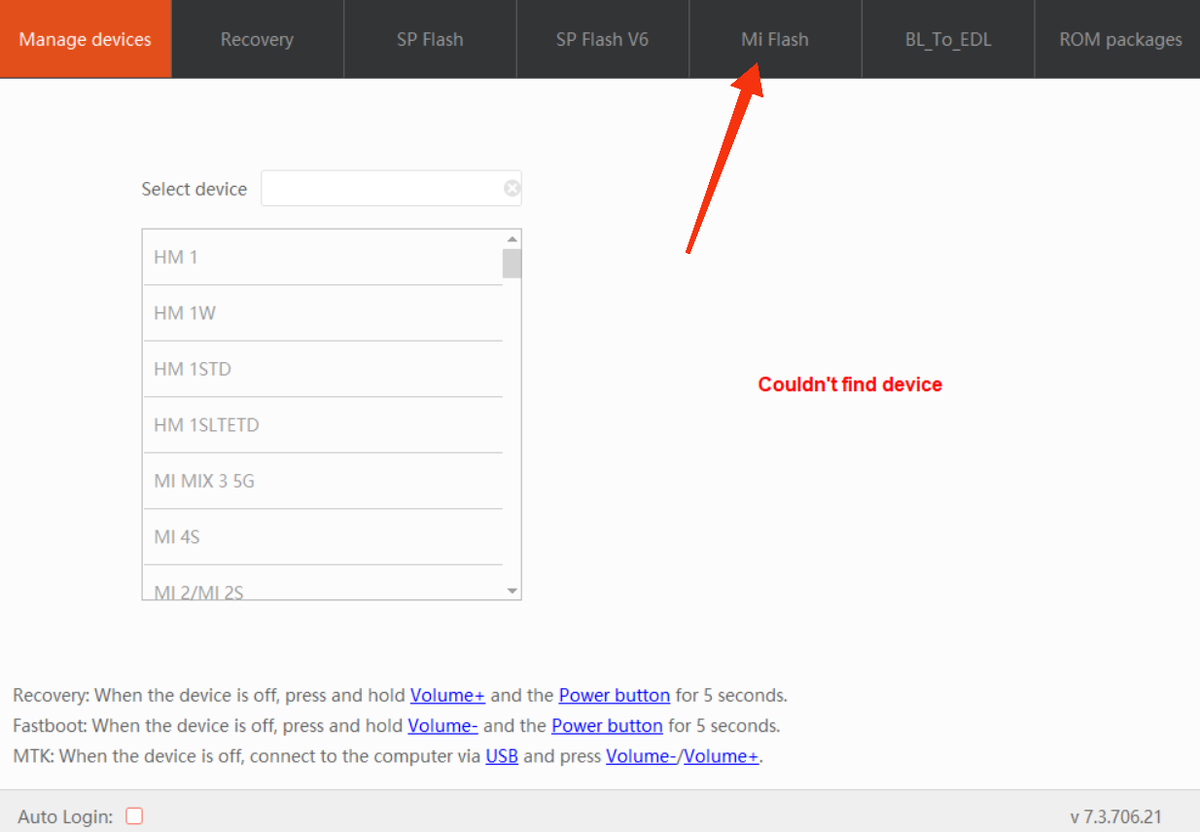Screen dimensions: 1200x832
Task: Open the ROM packages tab
Action: (1118, 39)
